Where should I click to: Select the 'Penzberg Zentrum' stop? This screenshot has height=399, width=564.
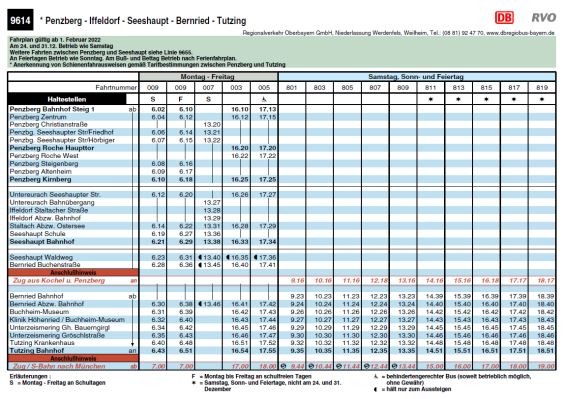pos(38,117)
